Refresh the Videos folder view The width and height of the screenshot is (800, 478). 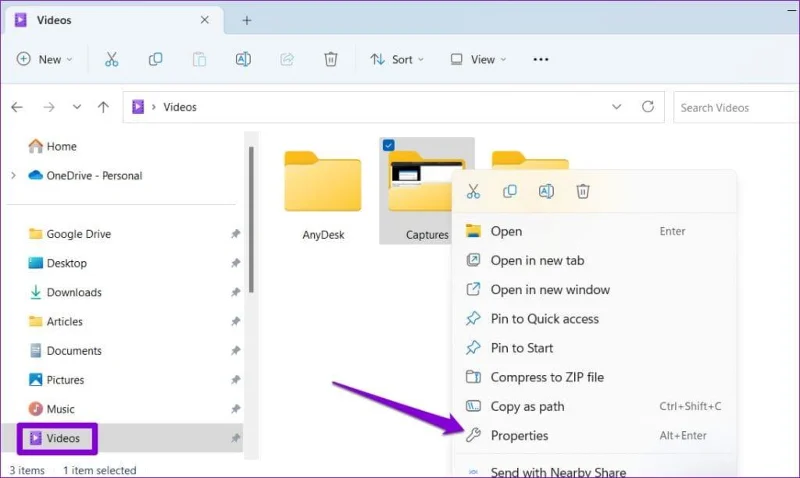click(x=648, y=107)
